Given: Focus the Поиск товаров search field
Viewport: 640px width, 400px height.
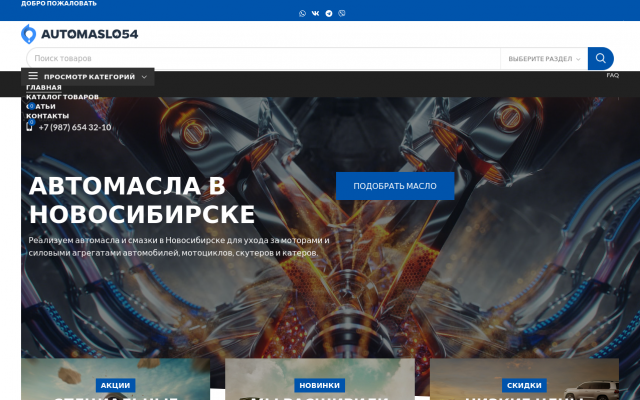Looking at the screenshot, I should click(x=263, y=58).
